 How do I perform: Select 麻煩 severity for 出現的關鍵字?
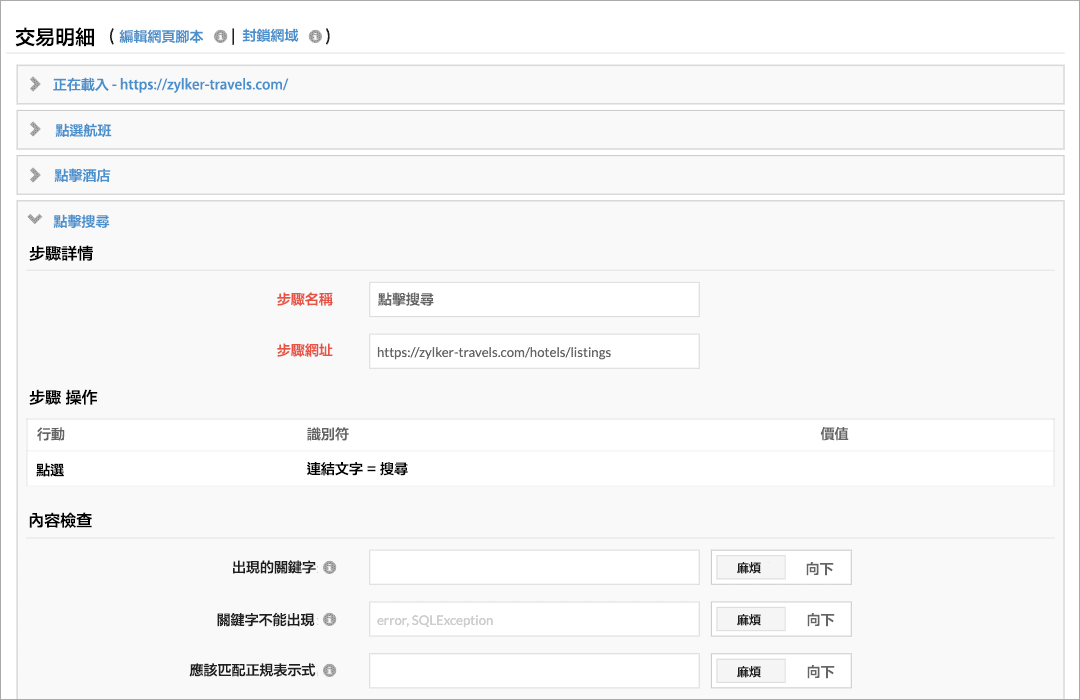click(750, 566)
